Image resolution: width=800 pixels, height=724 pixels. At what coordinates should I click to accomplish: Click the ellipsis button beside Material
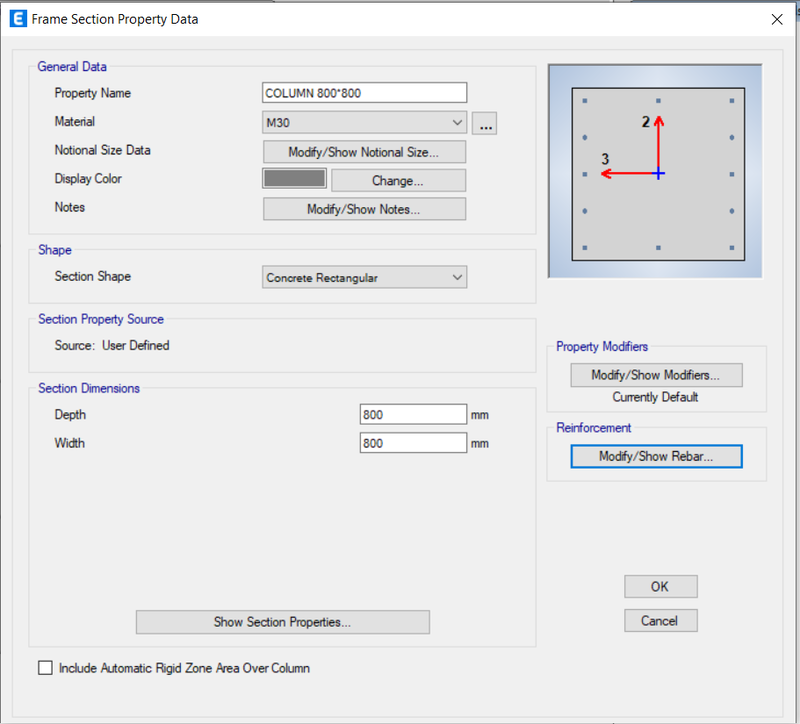click(x=484, y=123)
